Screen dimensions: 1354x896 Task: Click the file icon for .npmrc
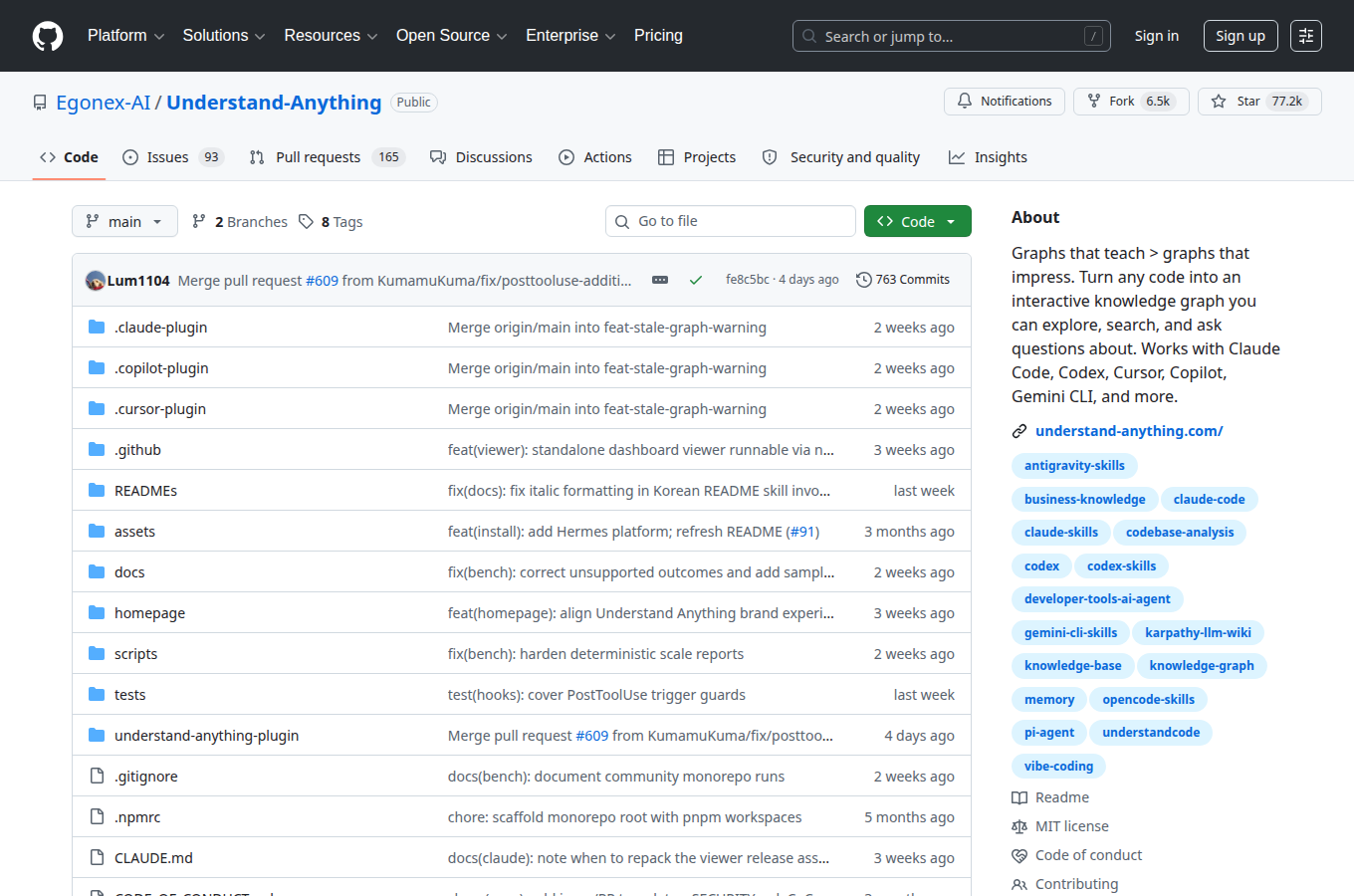tap(97, 816)
